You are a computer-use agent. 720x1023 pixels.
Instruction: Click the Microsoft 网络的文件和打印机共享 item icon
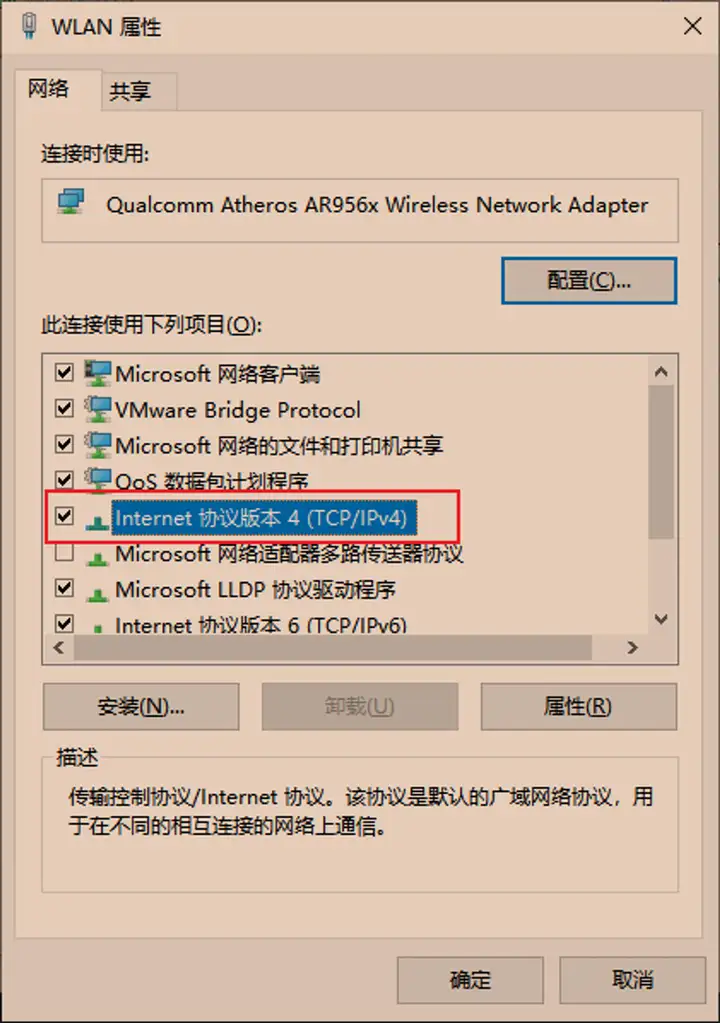click(98, 445)
